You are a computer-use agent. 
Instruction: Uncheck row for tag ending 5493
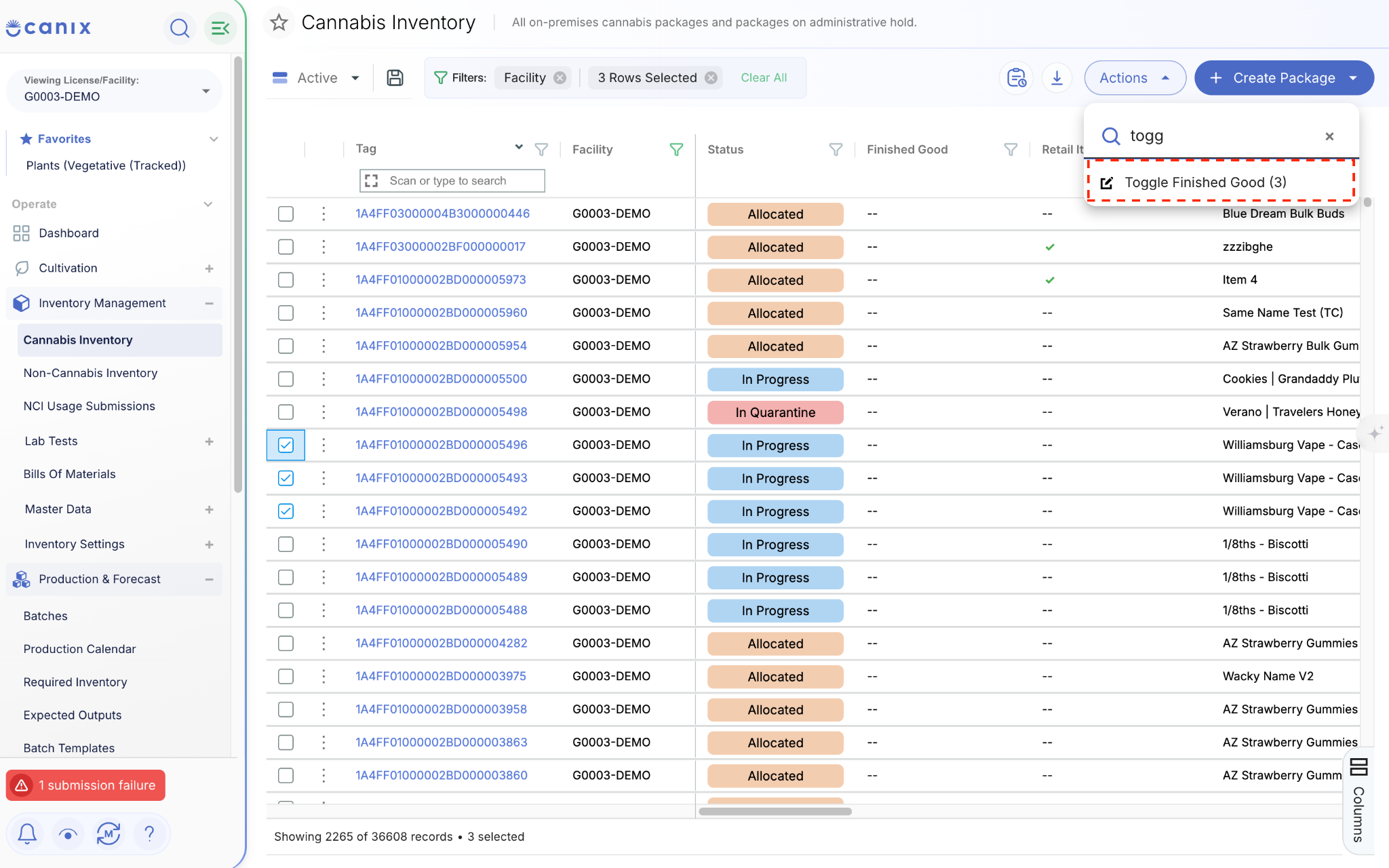pos(286,478)
